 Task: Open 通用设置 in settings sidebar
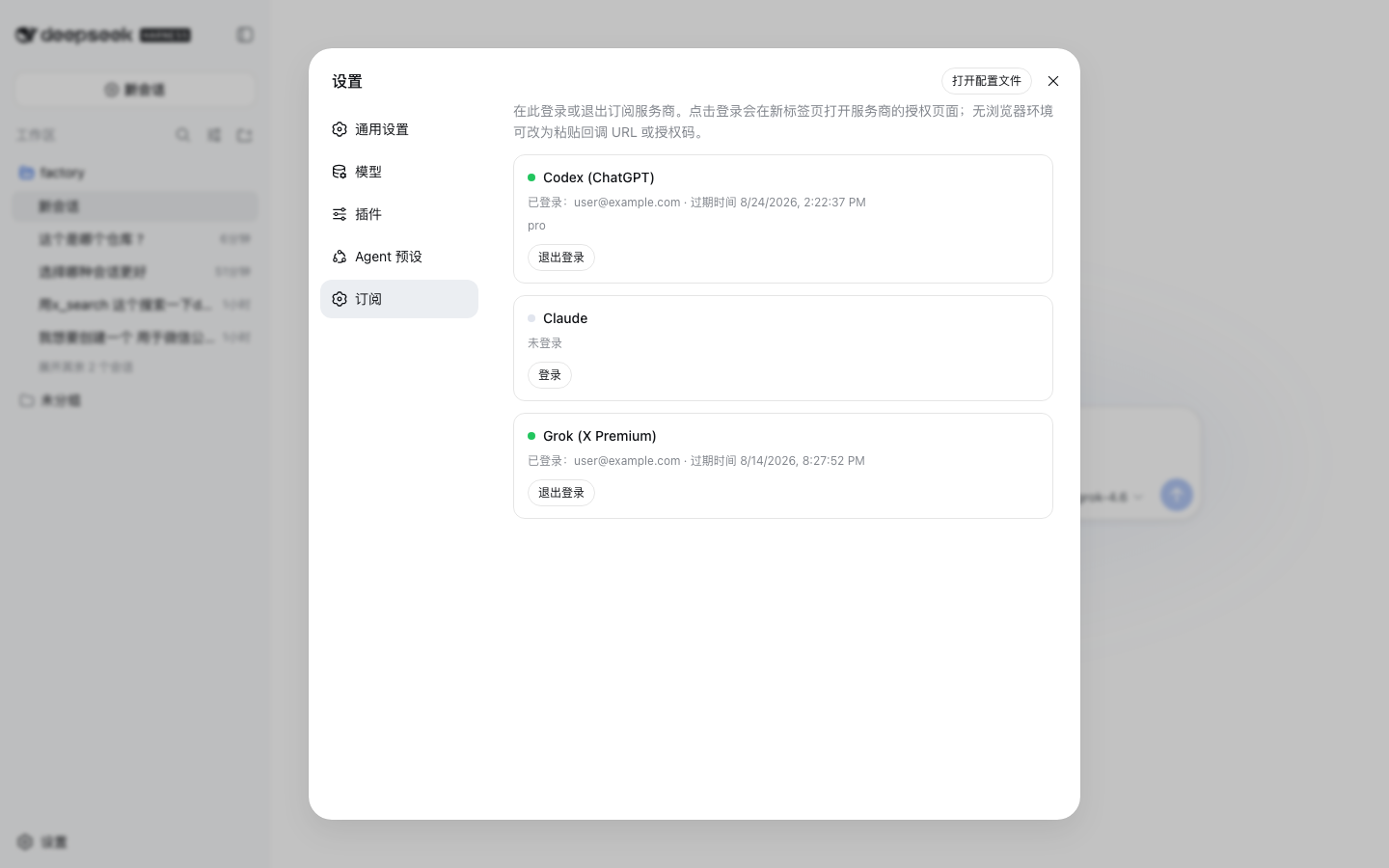pos(399,129)
